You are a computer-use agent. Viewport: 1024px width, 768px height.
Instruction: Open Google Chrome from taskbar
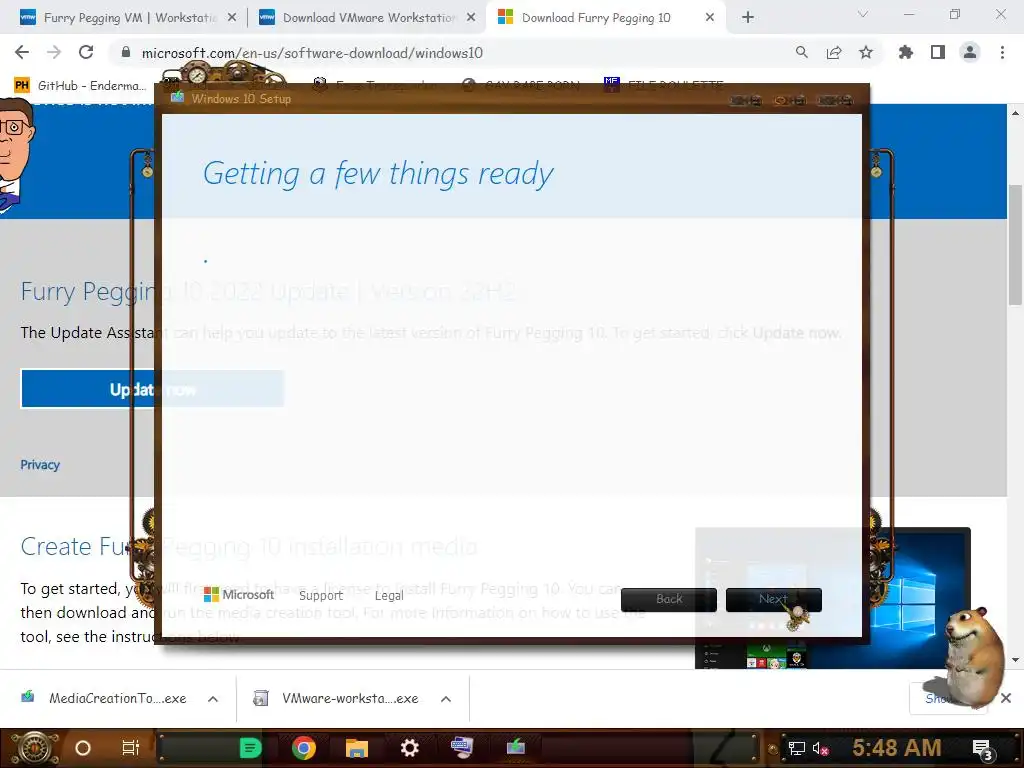[304, 748]
